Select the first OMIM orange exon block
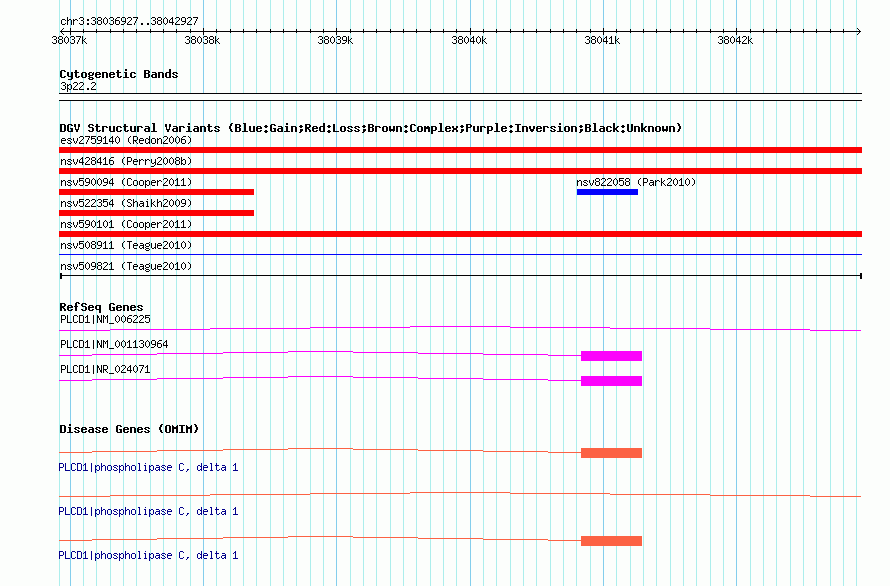 click(611, 453)
